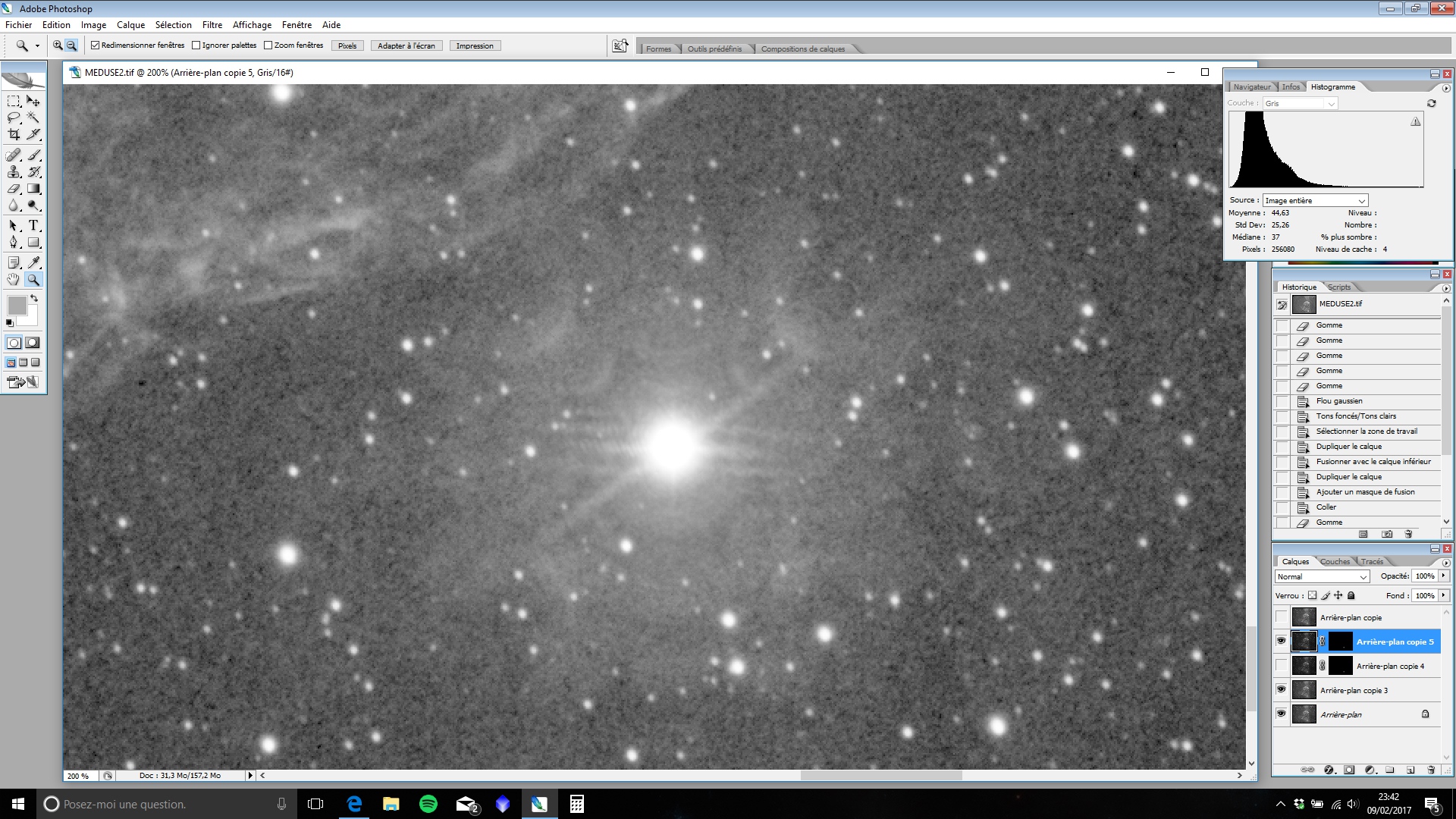Click the new layer icon
The height and width of the screenshot is (819, 1456).
[x=1410, y=770]
